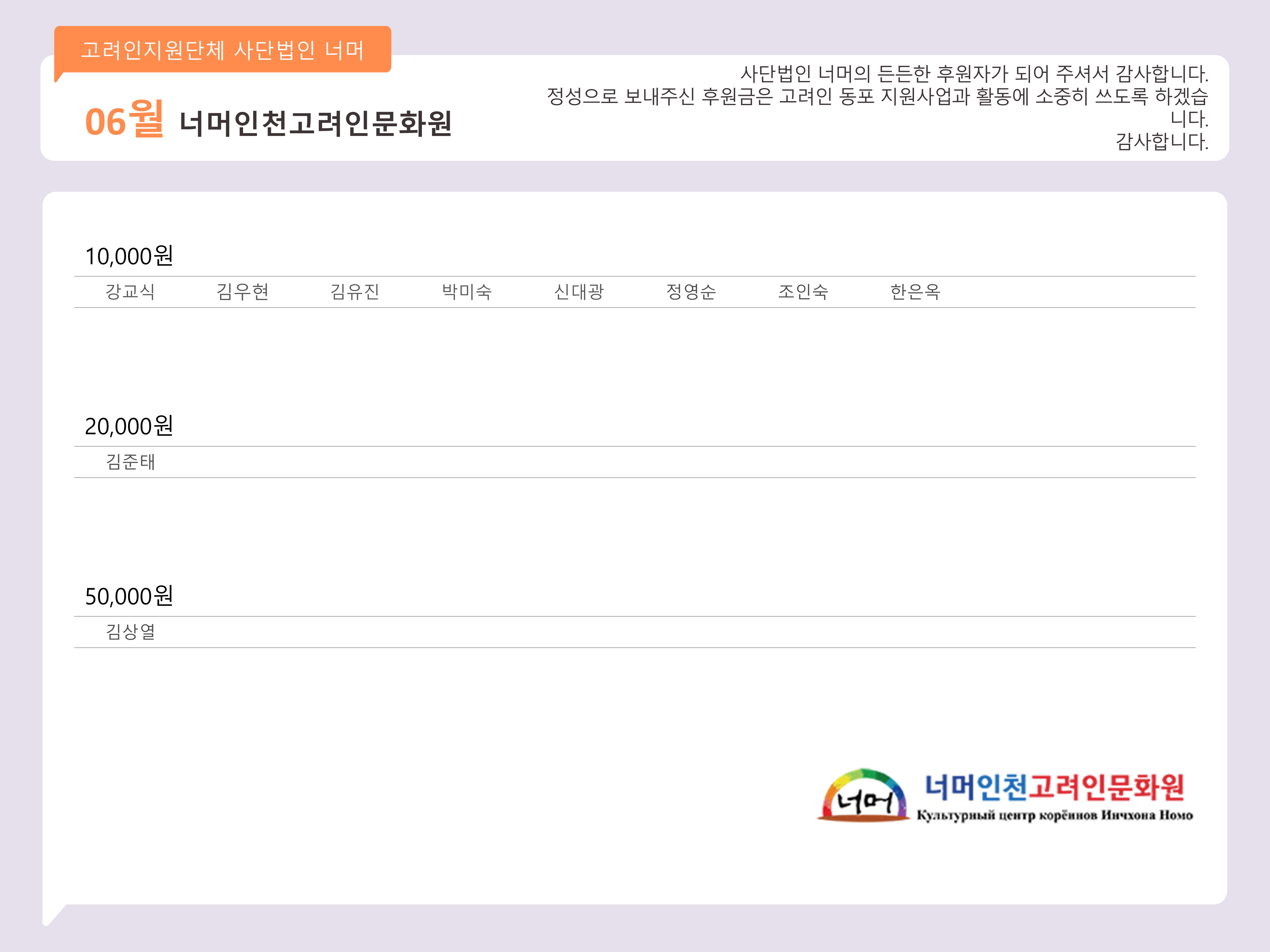Click the donor name 조인숙
1270x952 pixels.
(x=803, y=292)
